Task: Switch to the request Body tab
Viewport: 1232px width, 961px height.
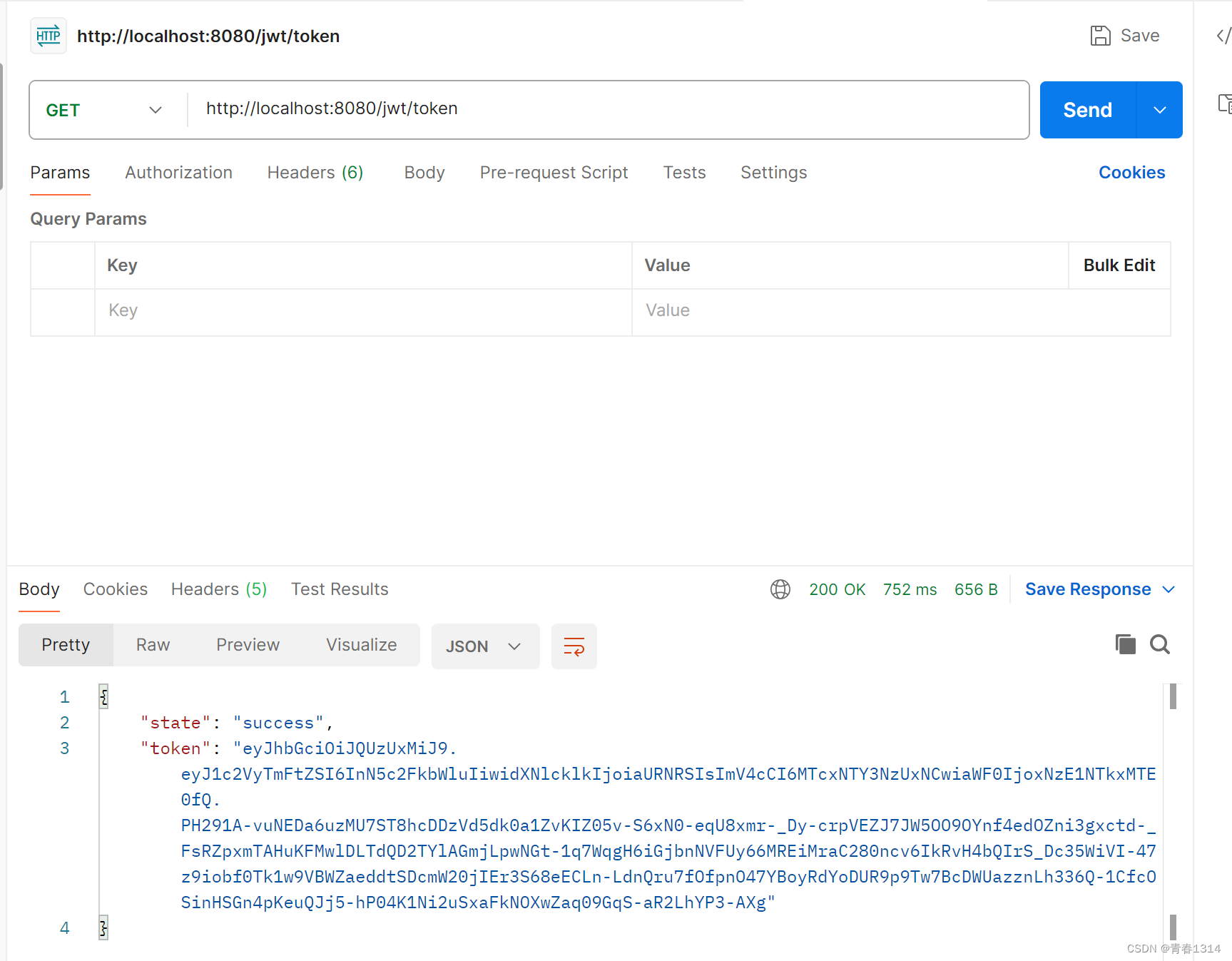Action: 424,173
